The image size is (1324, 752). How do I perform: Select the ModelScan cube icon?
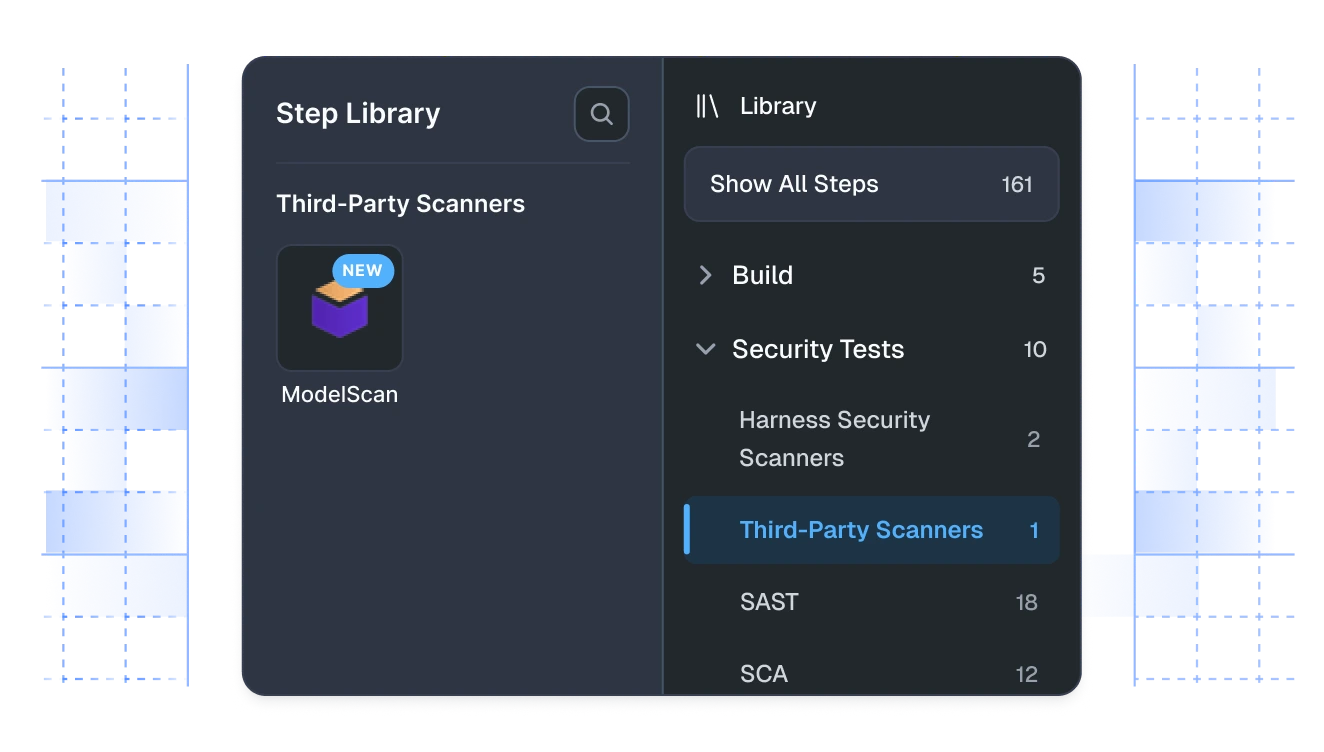click(x=340, y=308)
